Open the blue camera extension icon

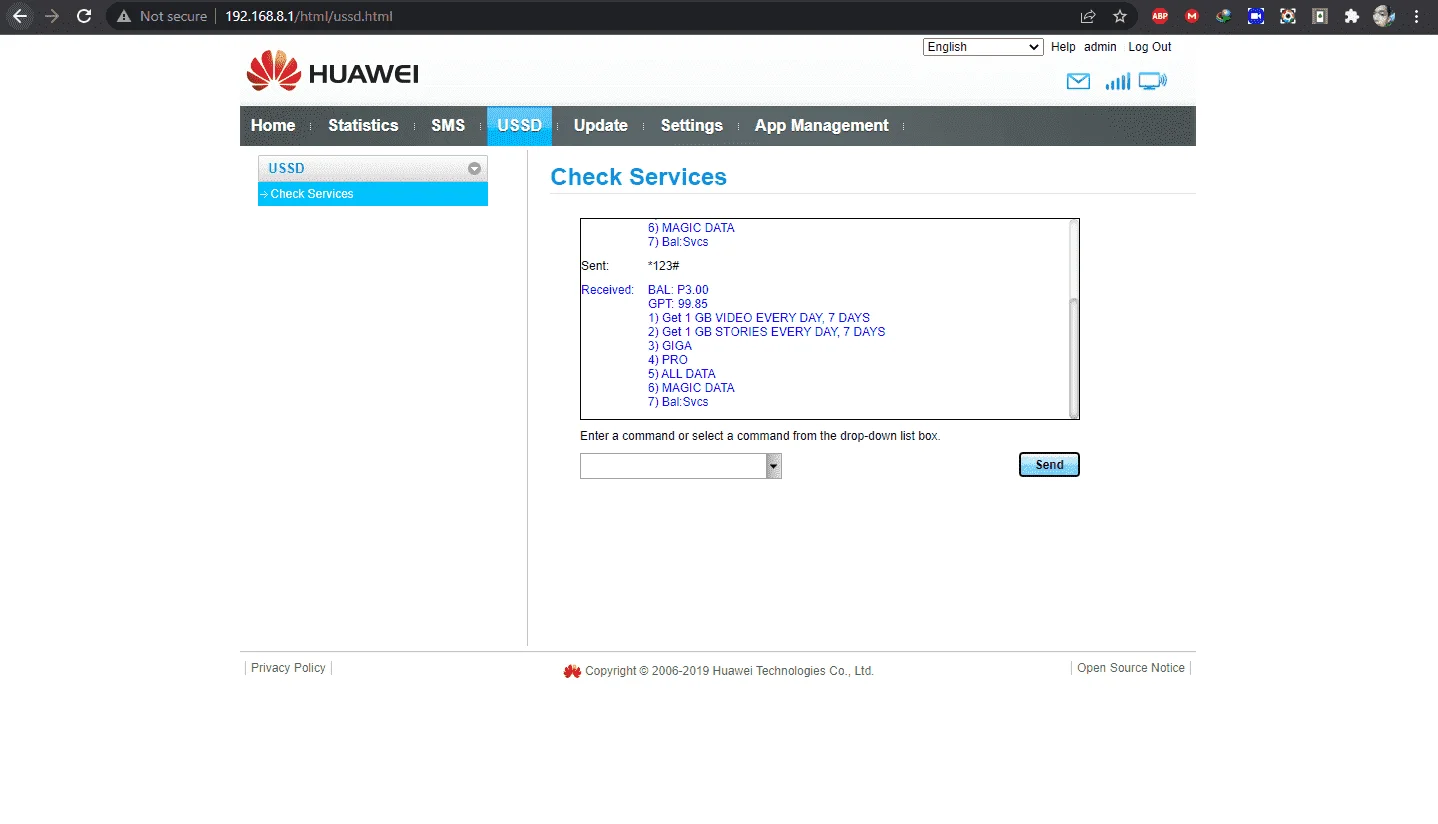point(1256,16)
